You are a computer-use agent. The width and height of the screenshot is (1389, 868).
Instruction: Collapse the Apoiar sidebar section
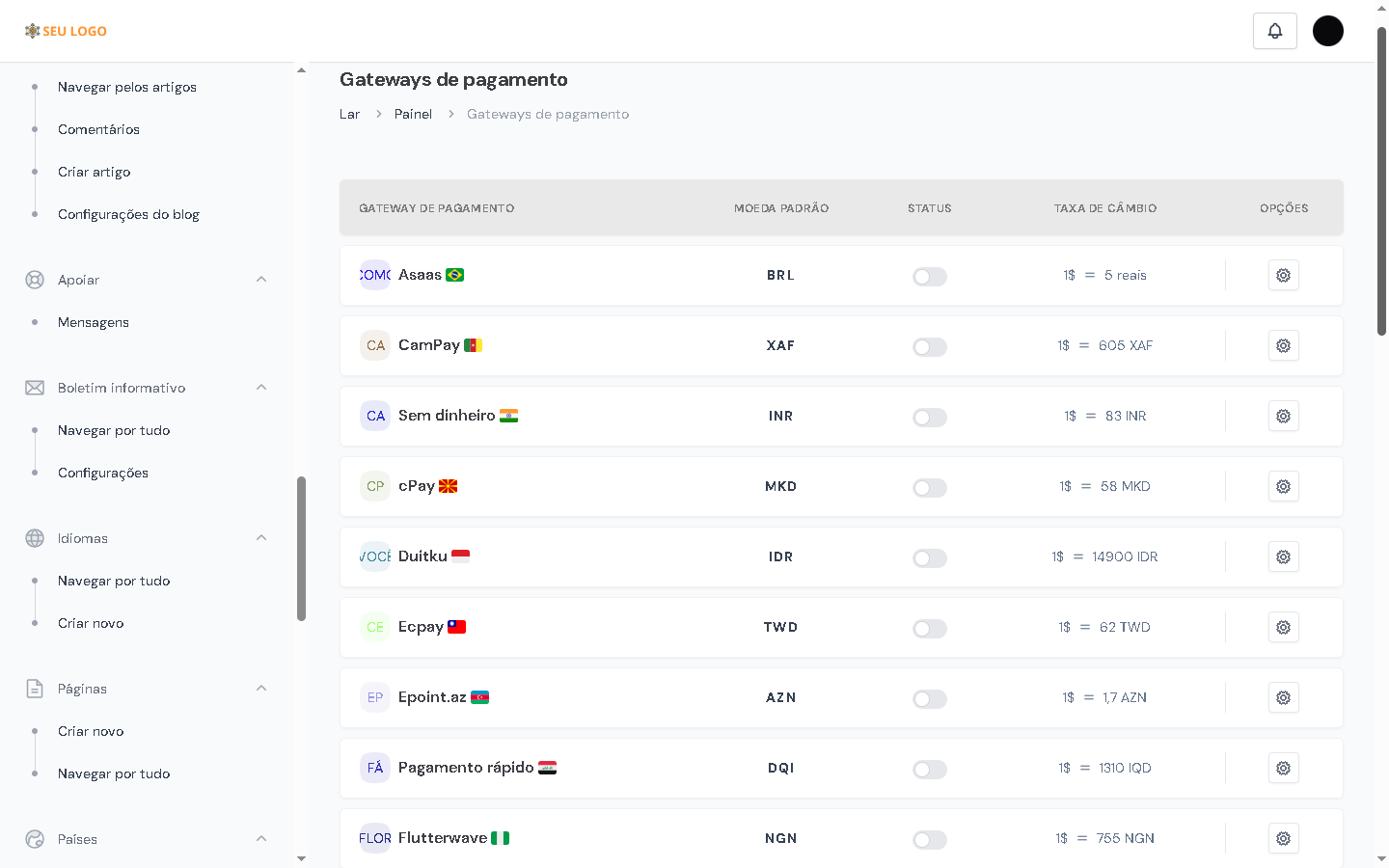pyautogui.click(x=260, y=280)
